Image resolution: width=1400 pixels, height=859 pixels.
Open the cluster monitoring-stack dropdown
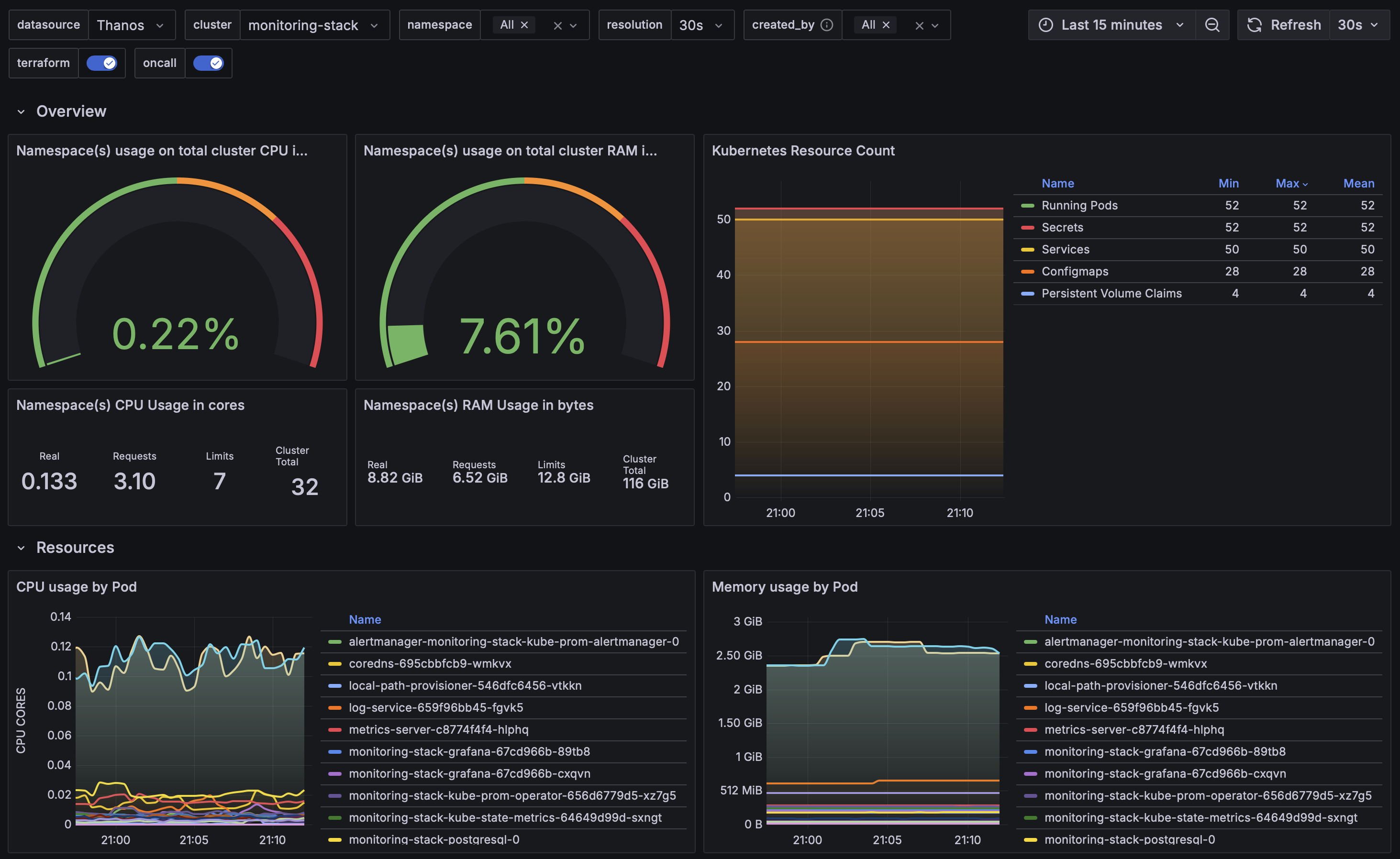click(314, 25)
